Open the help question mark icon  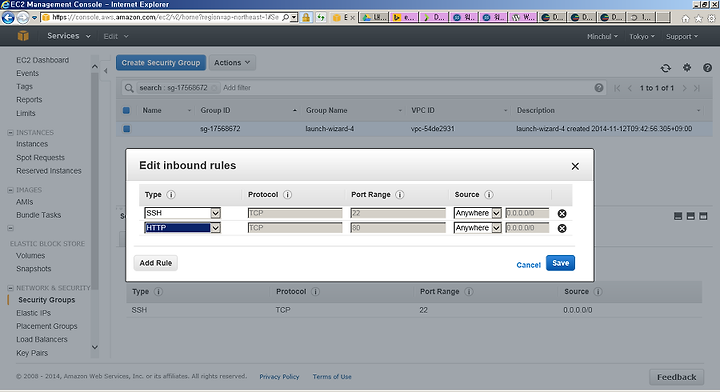707,67
